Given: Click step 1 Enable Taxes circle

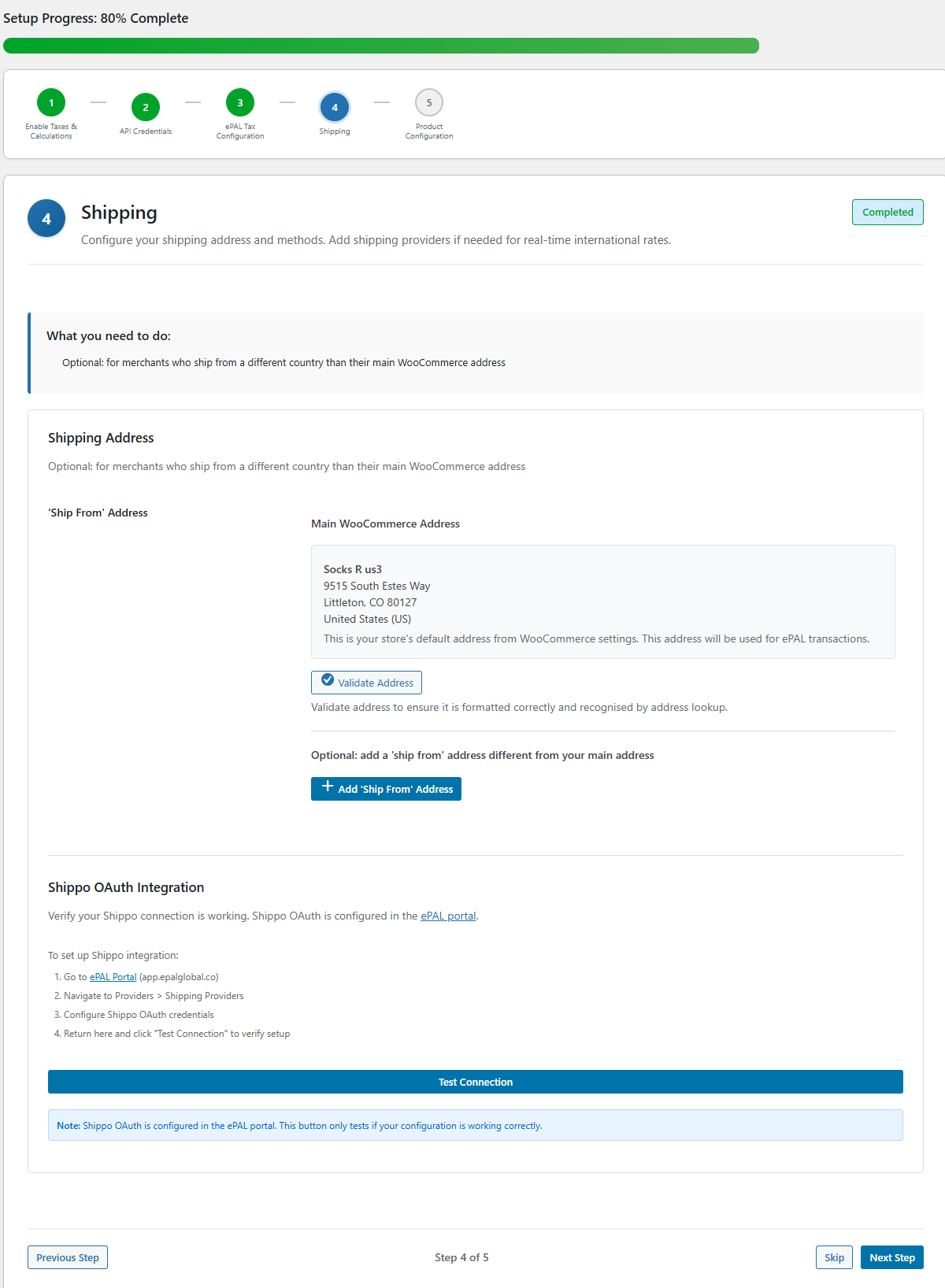Looking at the screenshot, I should pyautogui.click(x=51, y=102).
